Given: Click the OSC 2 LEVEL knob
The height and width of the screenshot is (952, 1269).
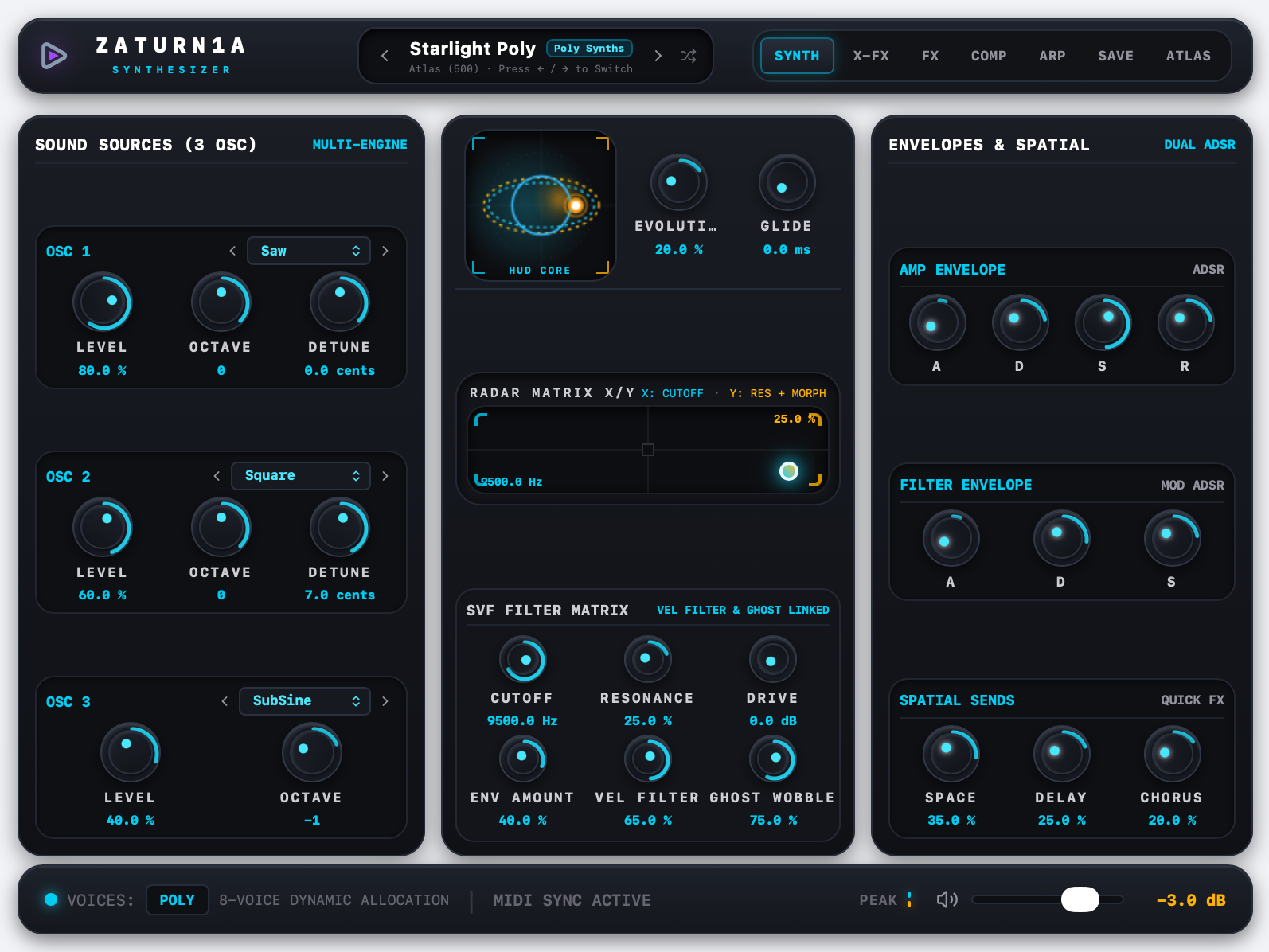Looking at the screenshot, I should pyautogui.click(x=102, y=528).
